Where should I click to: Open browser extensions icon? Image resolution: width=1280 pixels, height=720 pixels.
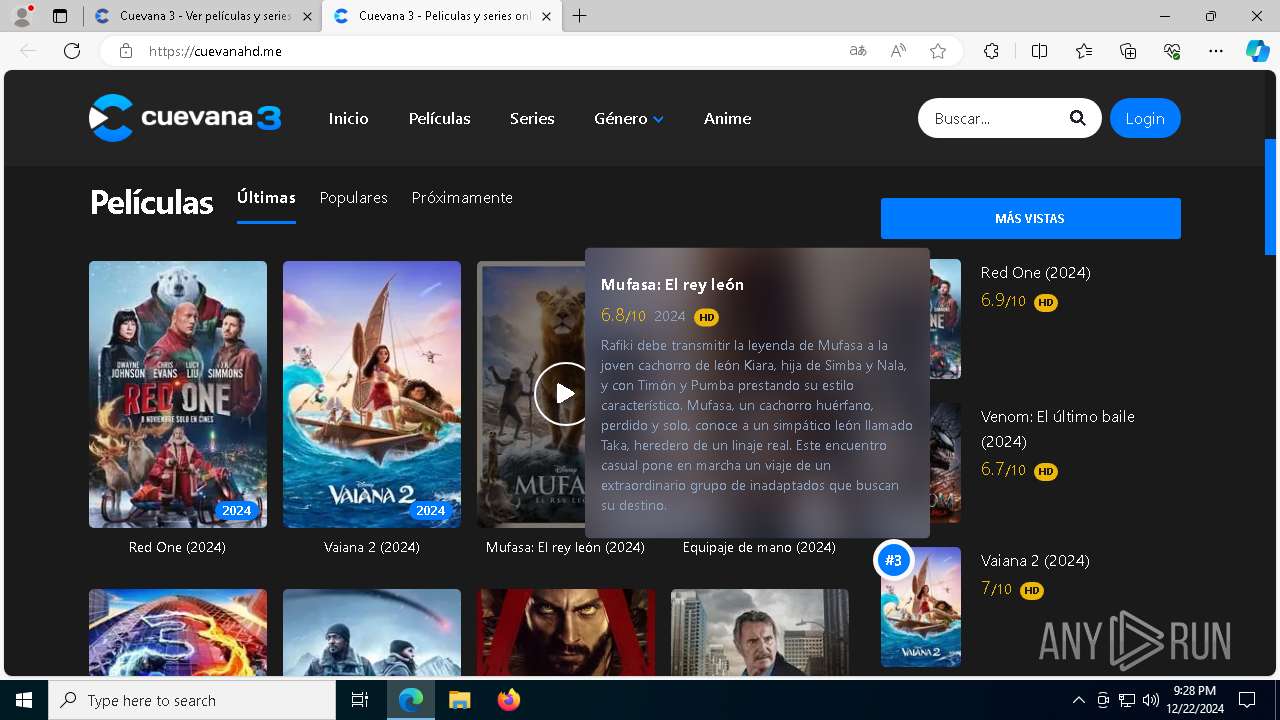tap(991, 51)
